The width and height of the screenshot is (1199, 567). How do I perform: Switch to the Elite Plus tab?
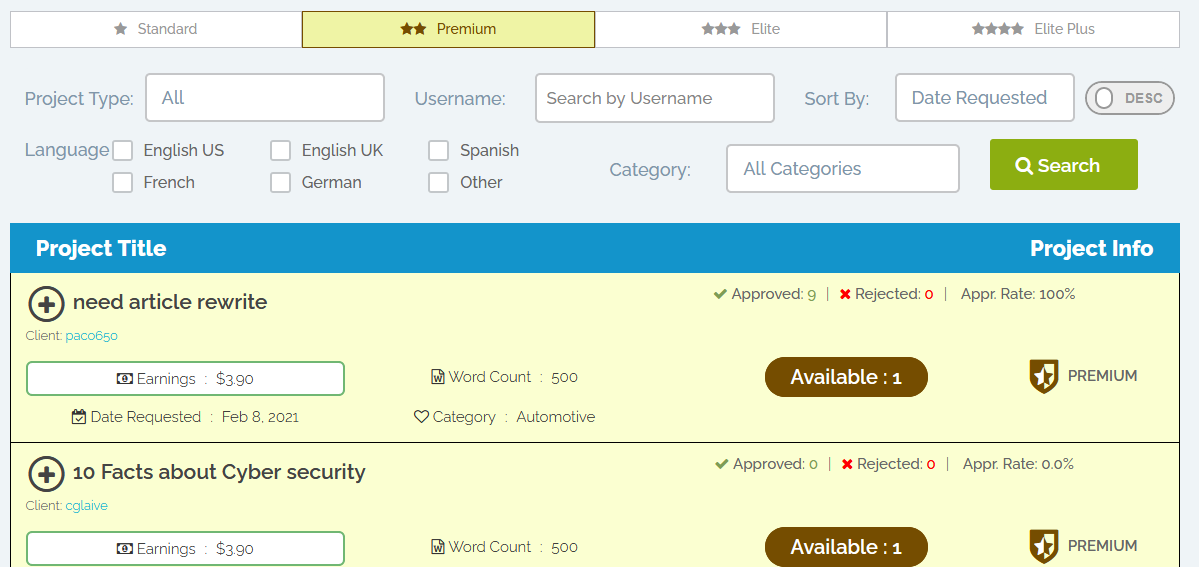[1033, 29]
